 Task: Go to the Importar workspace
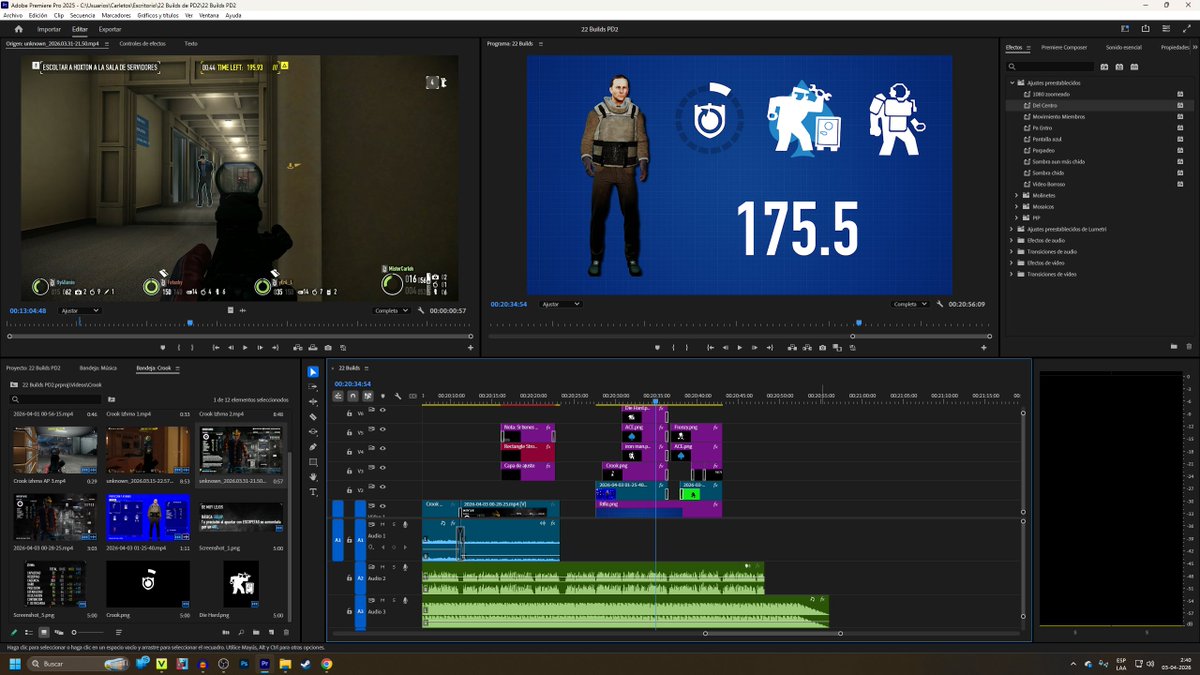(x=49, y=29)
